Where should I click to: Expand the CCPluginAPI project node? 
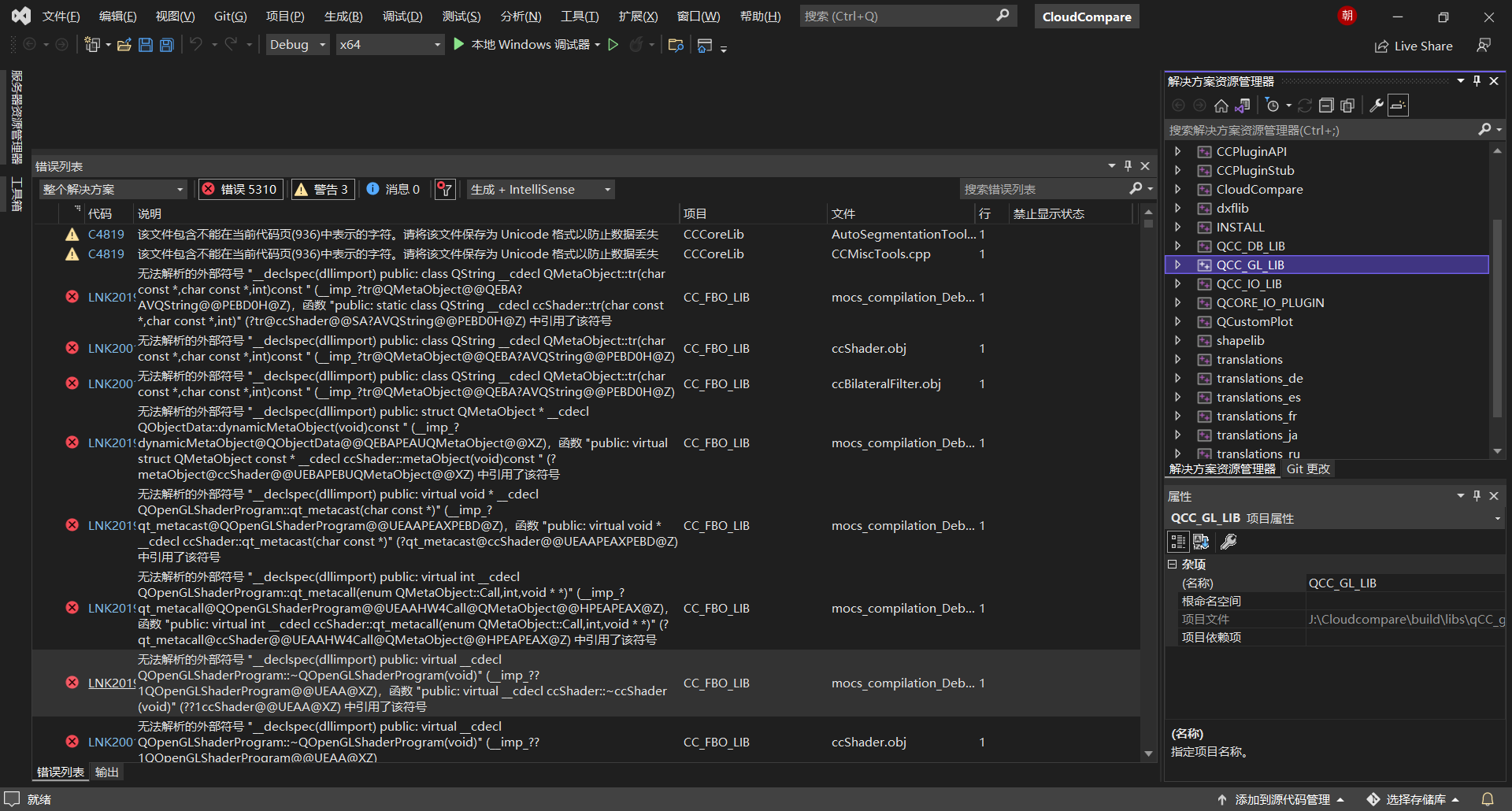coord(1177,151)
